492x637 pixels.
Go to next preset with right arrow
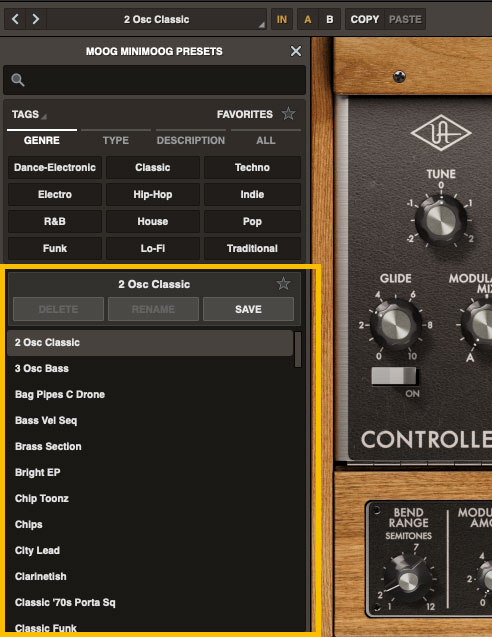tap(36, 19)
